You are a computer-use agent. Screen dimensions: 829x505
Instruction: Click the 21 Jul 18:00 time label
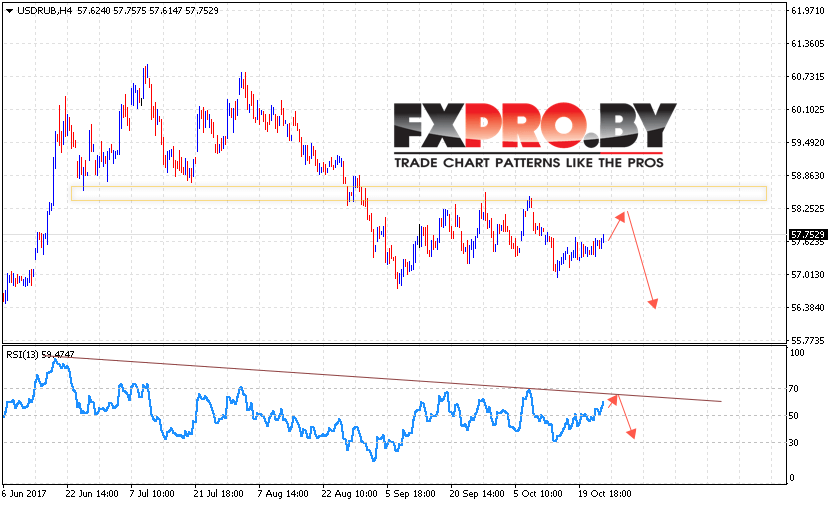click(219, 494)
